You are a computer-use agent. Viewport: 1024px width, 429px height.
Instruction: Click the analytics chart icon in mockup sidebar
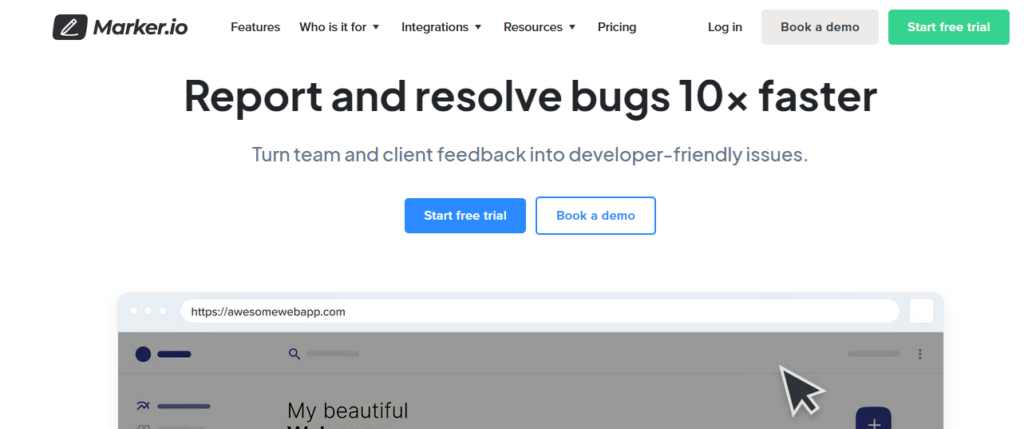pos(143,406)
